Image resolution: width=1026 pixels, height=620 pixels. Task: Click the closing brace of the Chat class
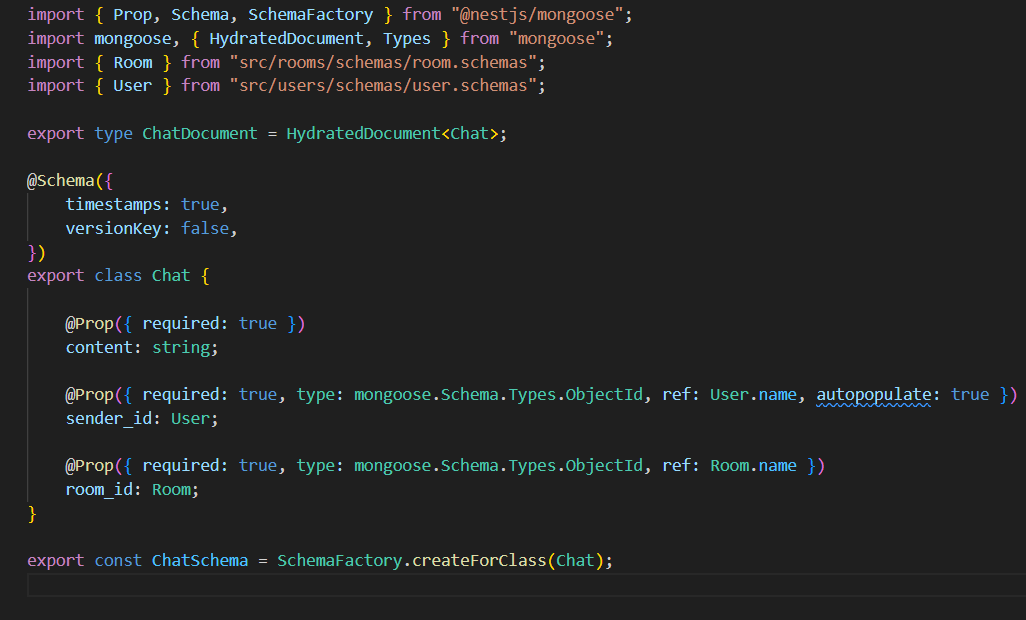pos(32,513)
